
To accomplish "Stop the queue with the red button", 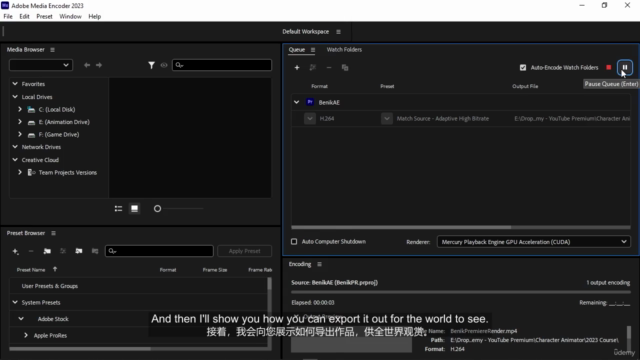I will (609, 67).
